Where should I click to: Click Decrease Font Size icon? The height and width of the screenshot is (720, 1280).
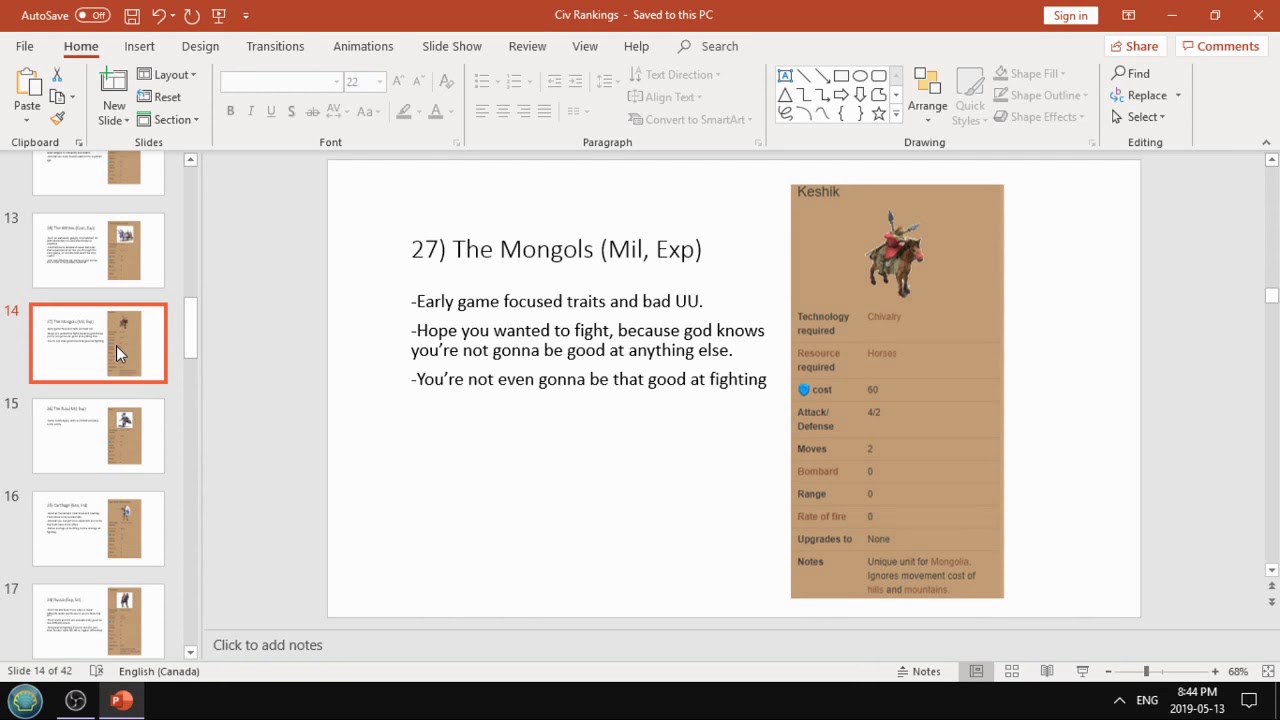(x=420, y=81)
